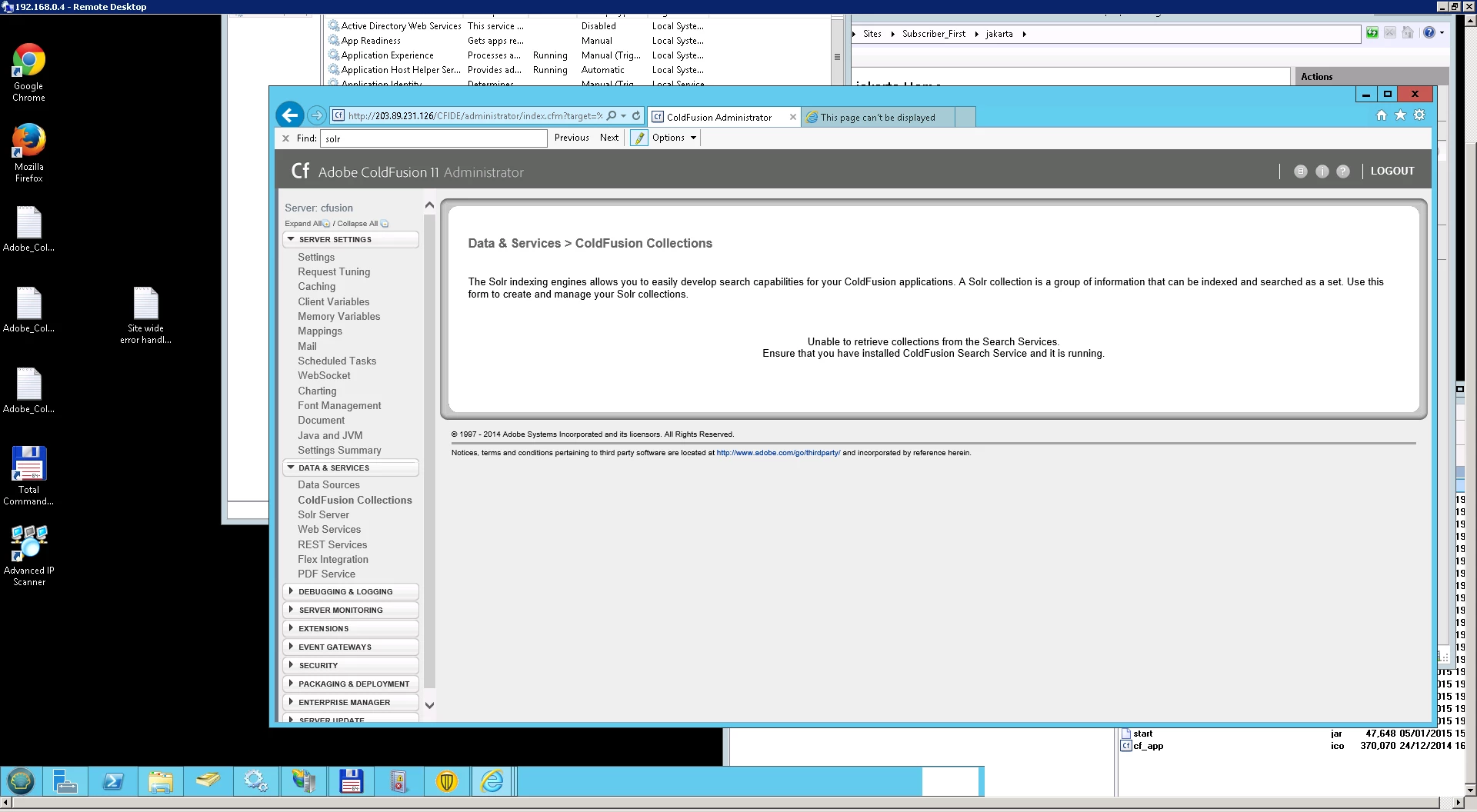The image size is (1477, 812).
Task: Click the ColdFusion system information (i) icon
Action: coord(1322,171)
